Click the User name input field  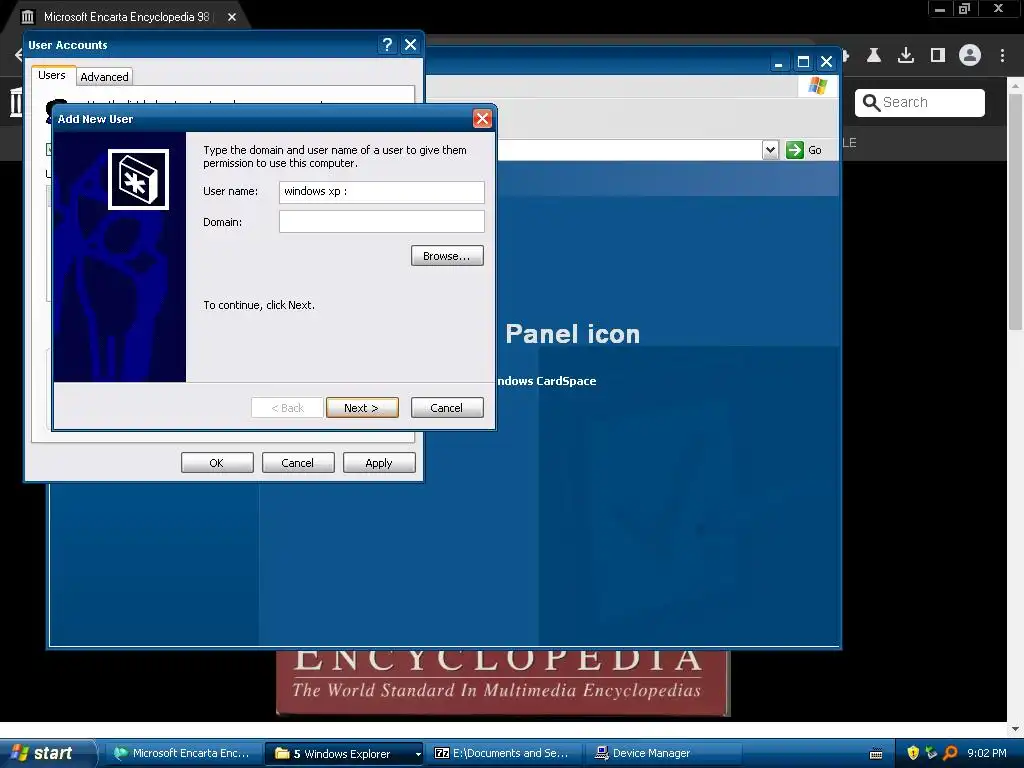381,191
